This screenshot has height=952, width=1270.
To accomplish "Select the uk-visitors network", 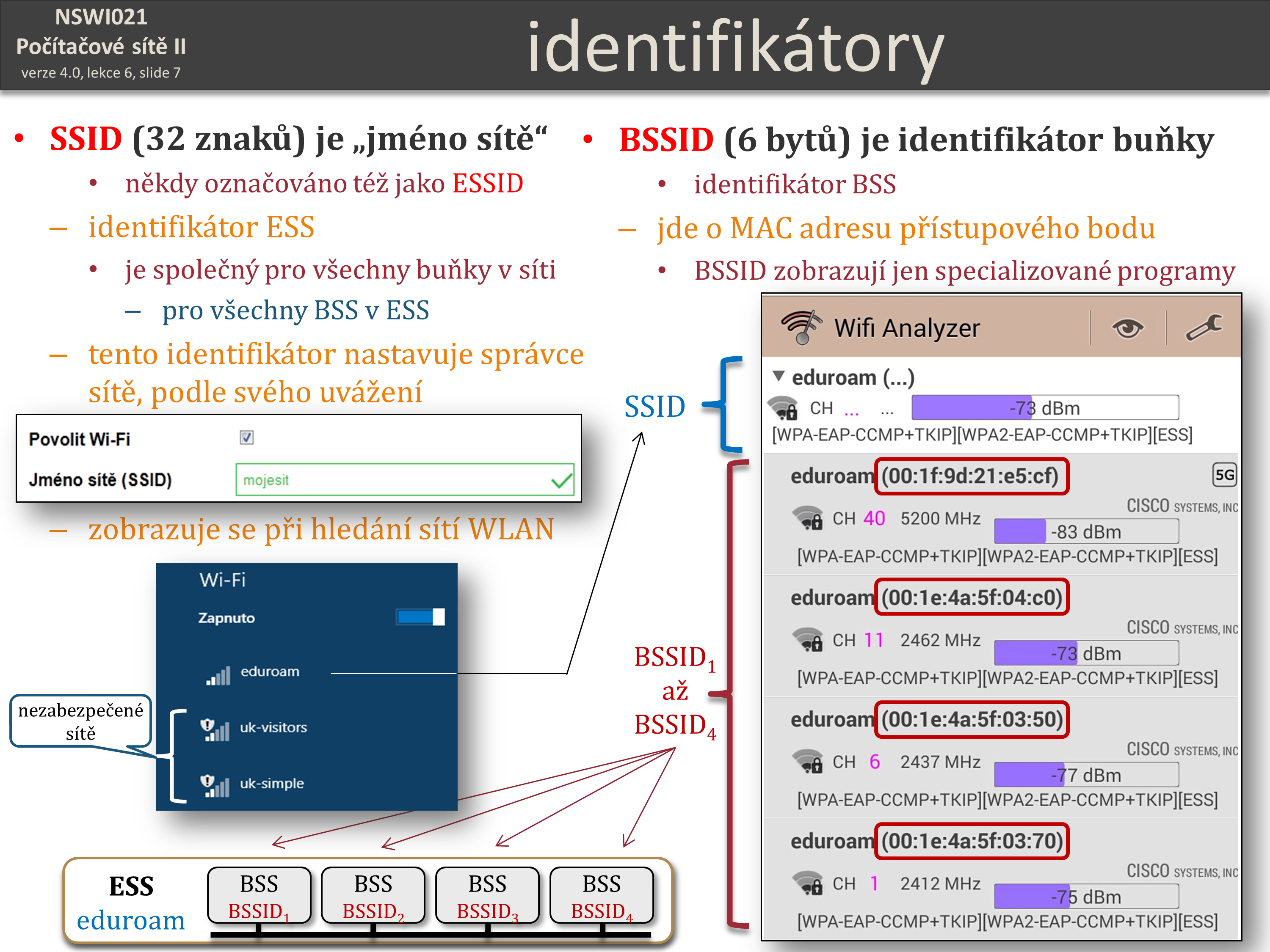I will coord(273,728).
